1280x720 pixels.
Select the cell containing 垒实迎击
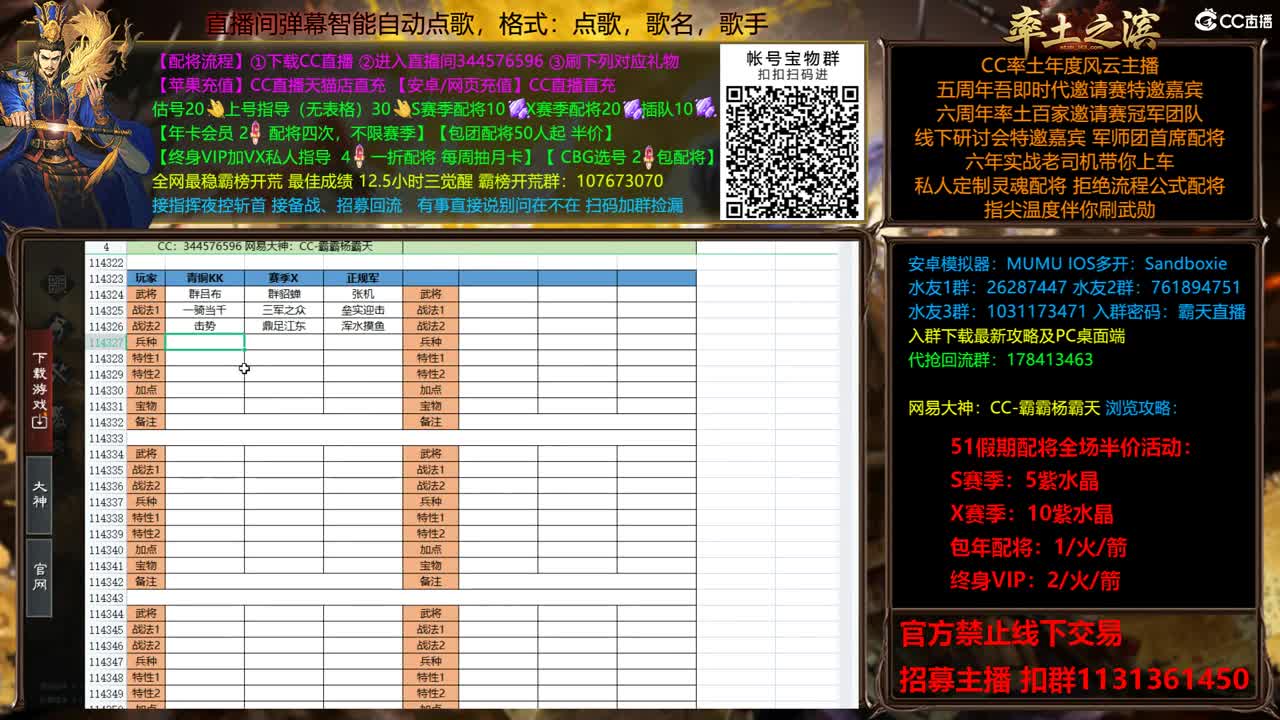coord(363,310)
